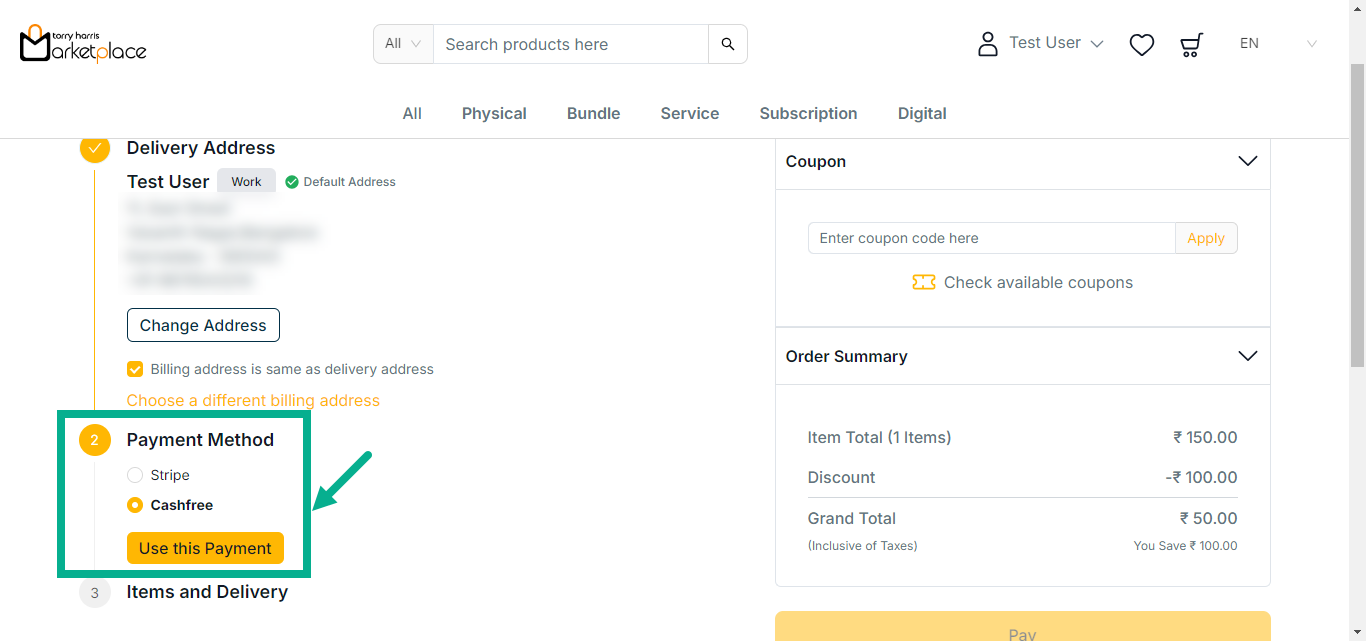Click the coupon ticket icon
Viewport: 1366px width, 641px height.
pyautogui.click(x=923, y=283)
